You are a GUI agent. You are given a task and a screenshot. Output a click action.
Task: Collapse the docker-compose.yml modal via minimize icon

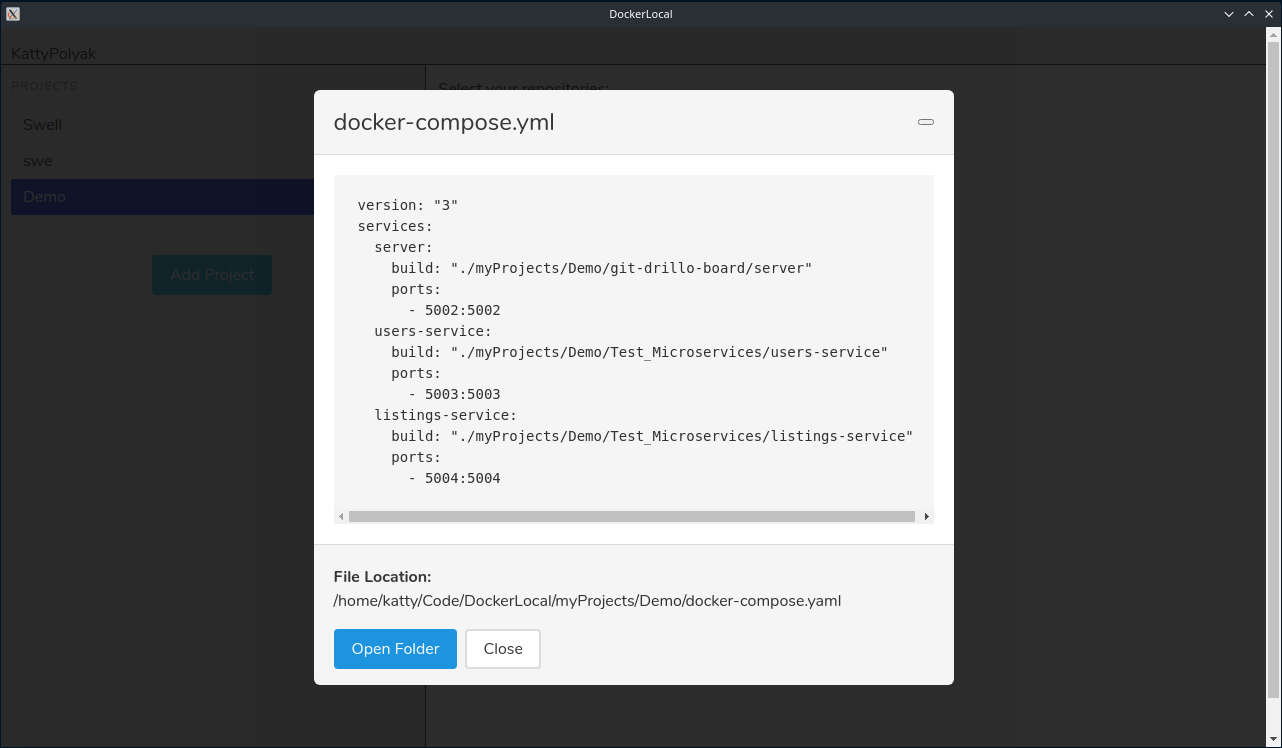point(925,121)
